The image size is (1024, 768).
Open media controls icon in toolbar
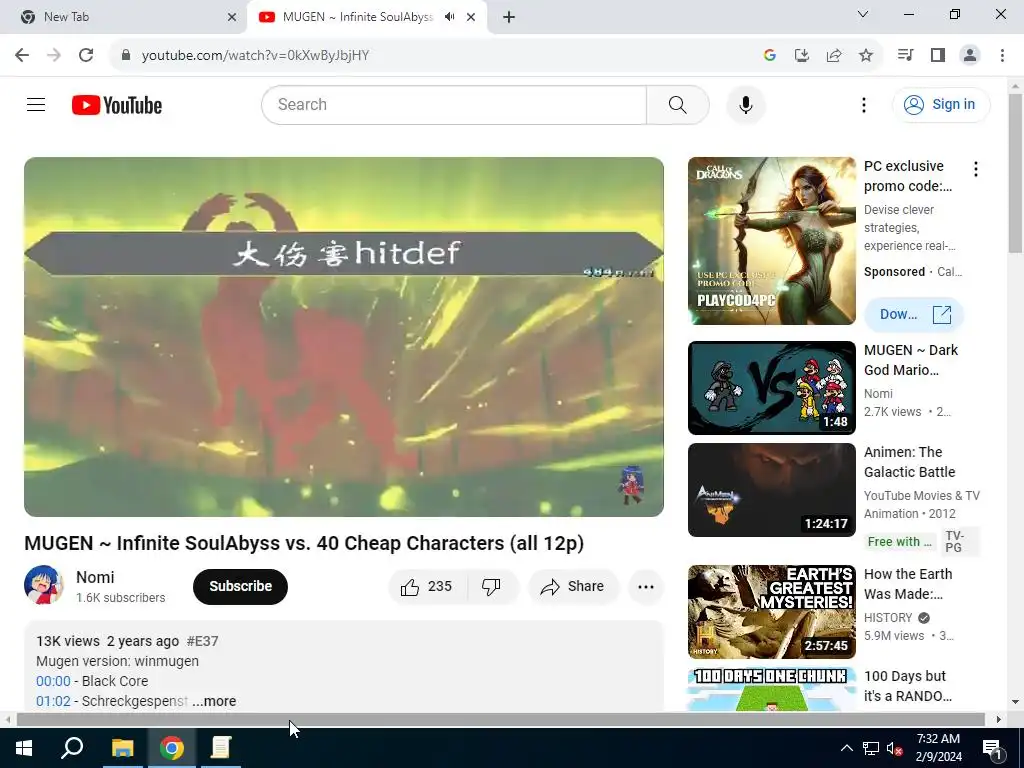905,56
